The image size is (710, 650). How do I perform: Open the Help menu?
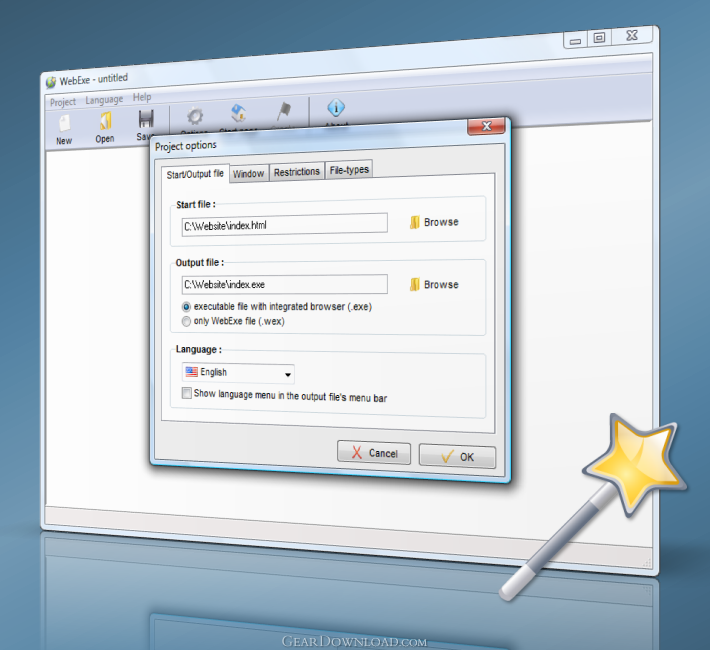click(142, 97)
